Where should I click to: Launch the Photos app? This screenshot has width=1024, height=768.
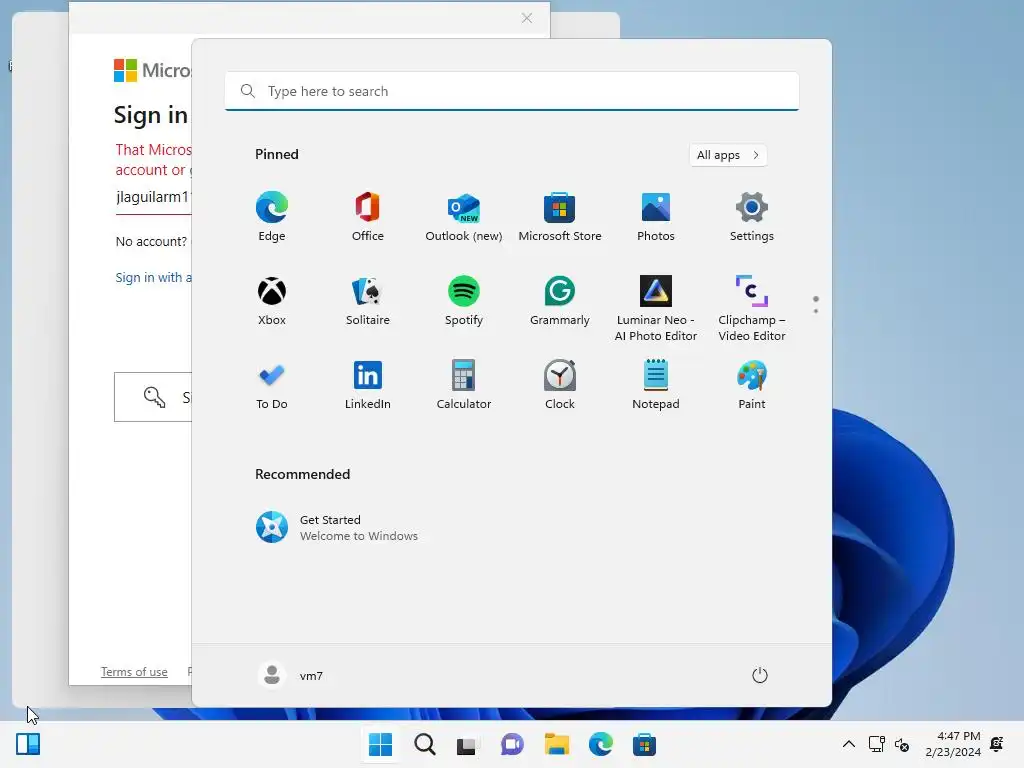pyautogui.click(x=656, y=217)
